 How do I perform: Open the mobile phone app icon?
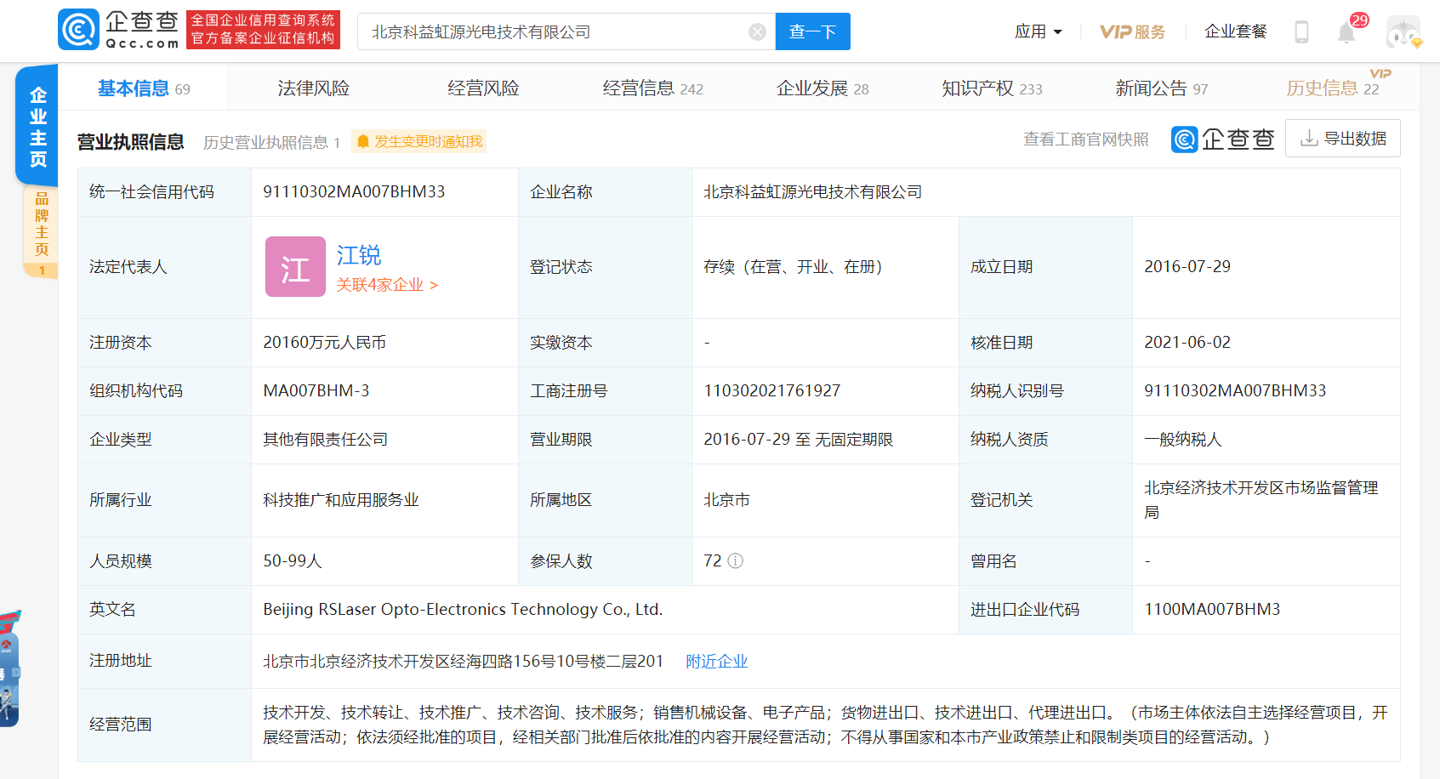(1301, 32)
